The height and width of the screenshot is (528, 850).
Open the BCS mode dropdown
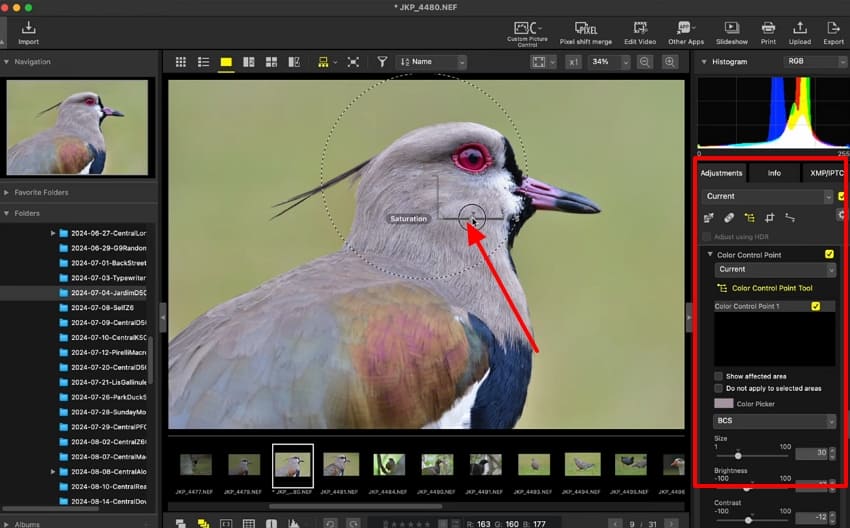click(x=774, y=421)
